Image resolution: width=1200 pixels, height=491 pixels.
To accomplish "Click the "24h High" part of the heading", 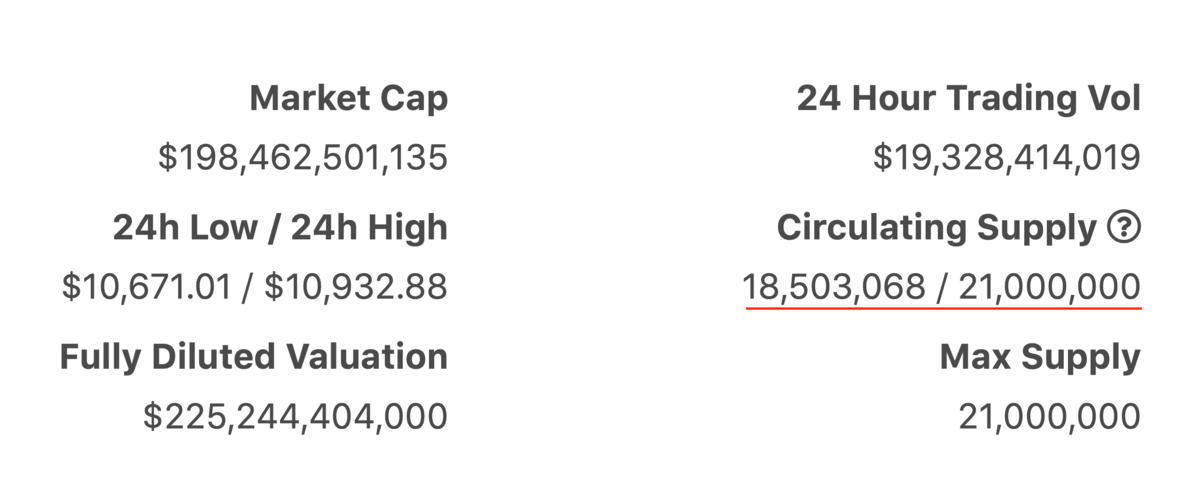I will point(369,228).
